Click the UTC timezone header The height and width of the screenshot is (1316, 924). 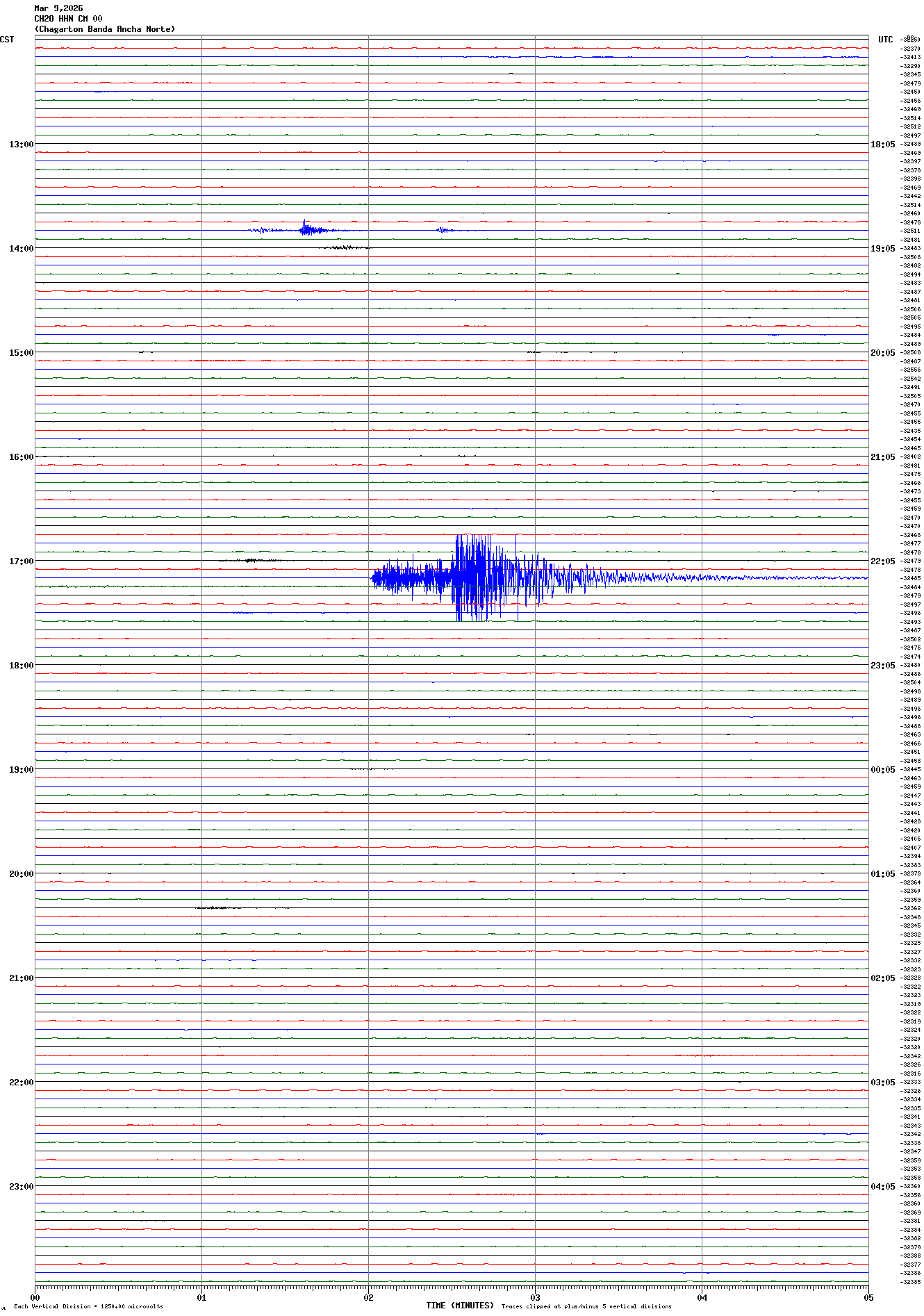click(885, 40)
